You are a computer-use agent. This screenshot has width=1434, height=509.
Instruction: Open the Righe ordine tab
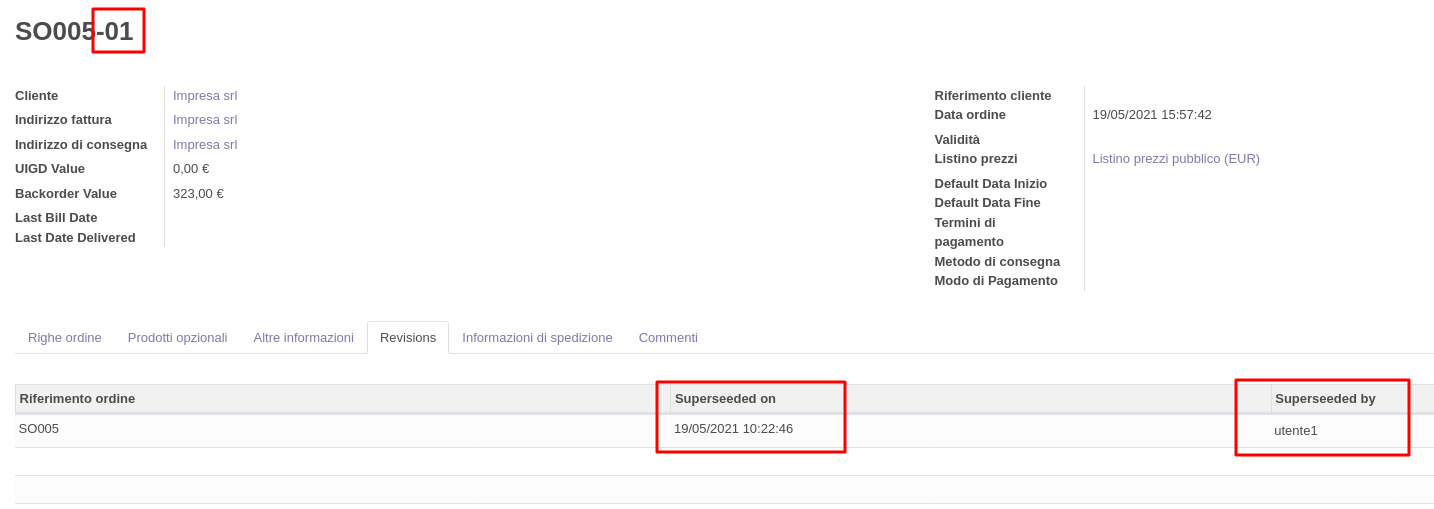[65, 337]
